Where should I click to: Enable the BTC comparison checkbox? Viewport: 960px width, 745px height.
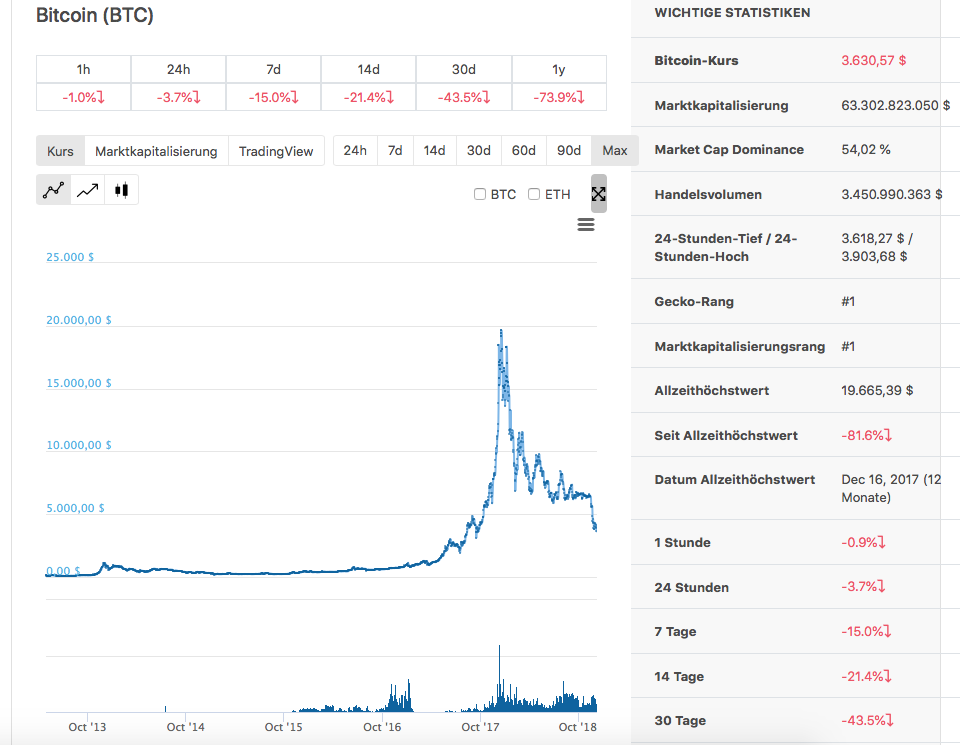pyautogui.click(x=478, y=194)
